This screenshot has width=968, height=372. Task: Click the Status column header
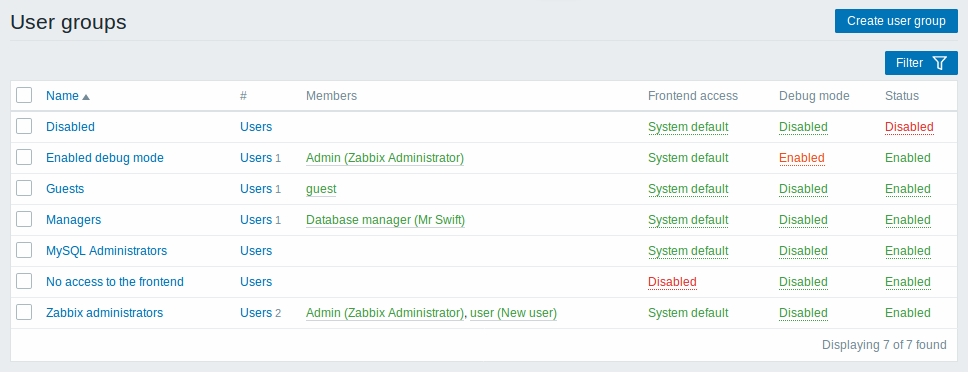pos(902,96)
